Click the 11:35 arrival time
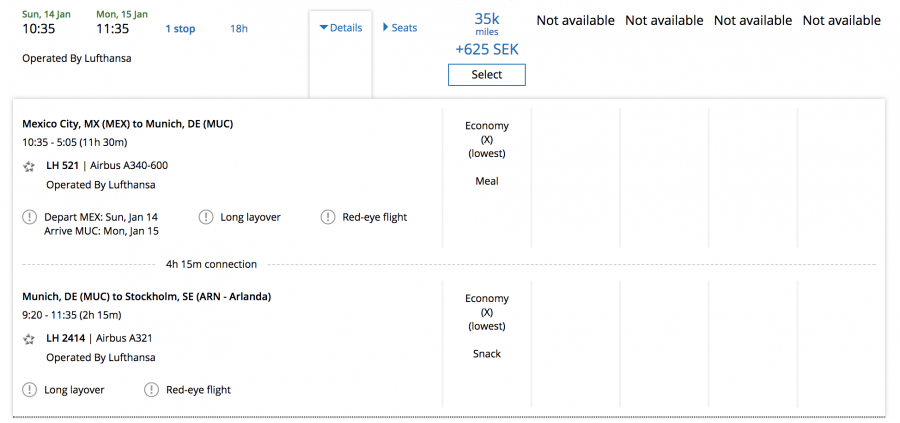This screenshot has height=423, width=900. 112,29
